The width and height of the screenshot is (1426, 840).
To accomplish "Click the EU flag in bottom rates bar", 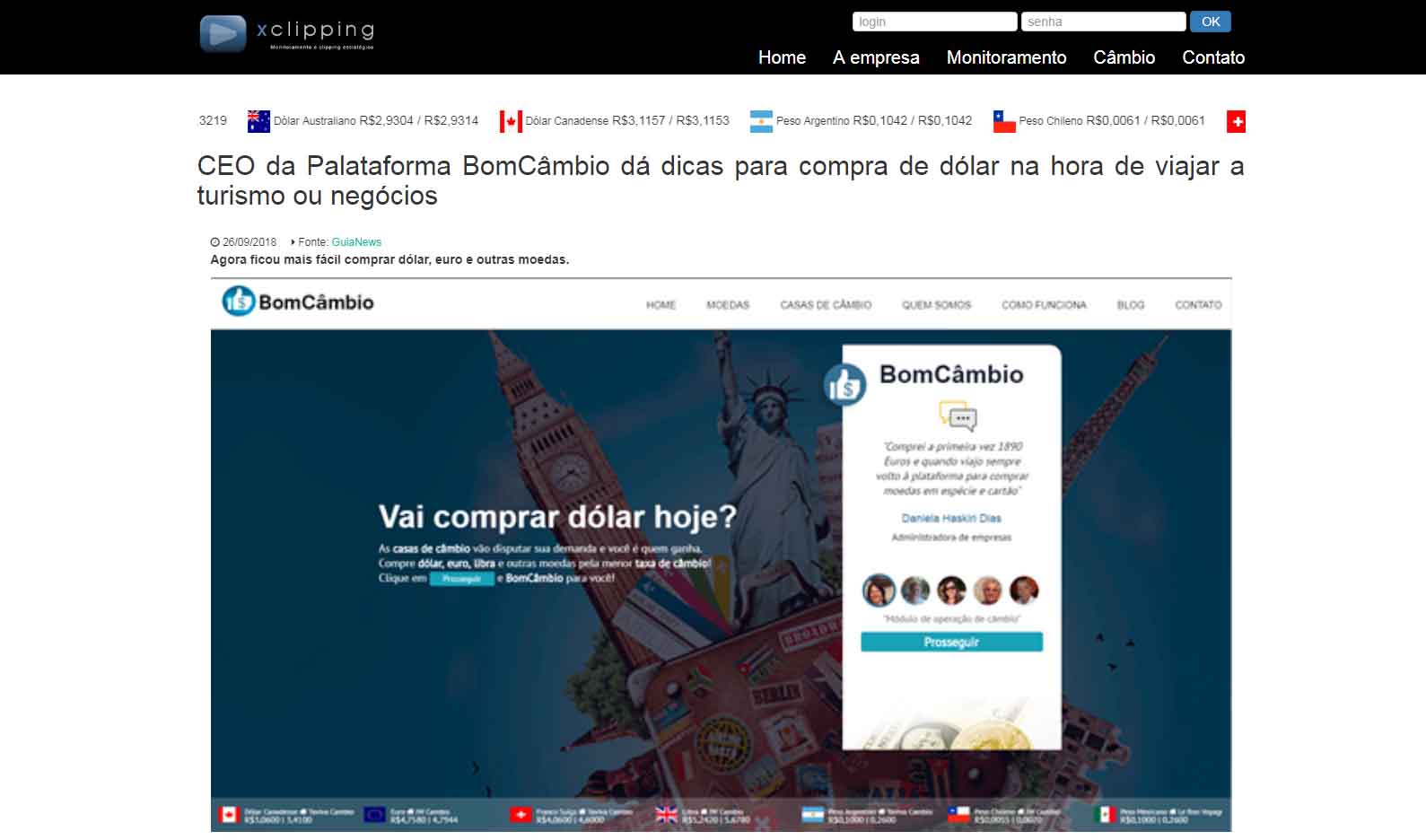I will coord(375,815).
